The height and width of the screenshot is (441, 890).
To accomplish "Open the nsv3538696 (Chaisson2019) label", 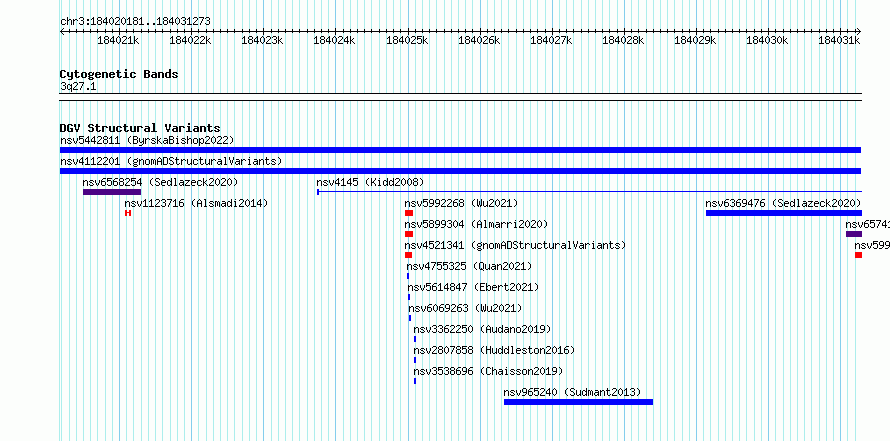I will [x=488, y=371].
